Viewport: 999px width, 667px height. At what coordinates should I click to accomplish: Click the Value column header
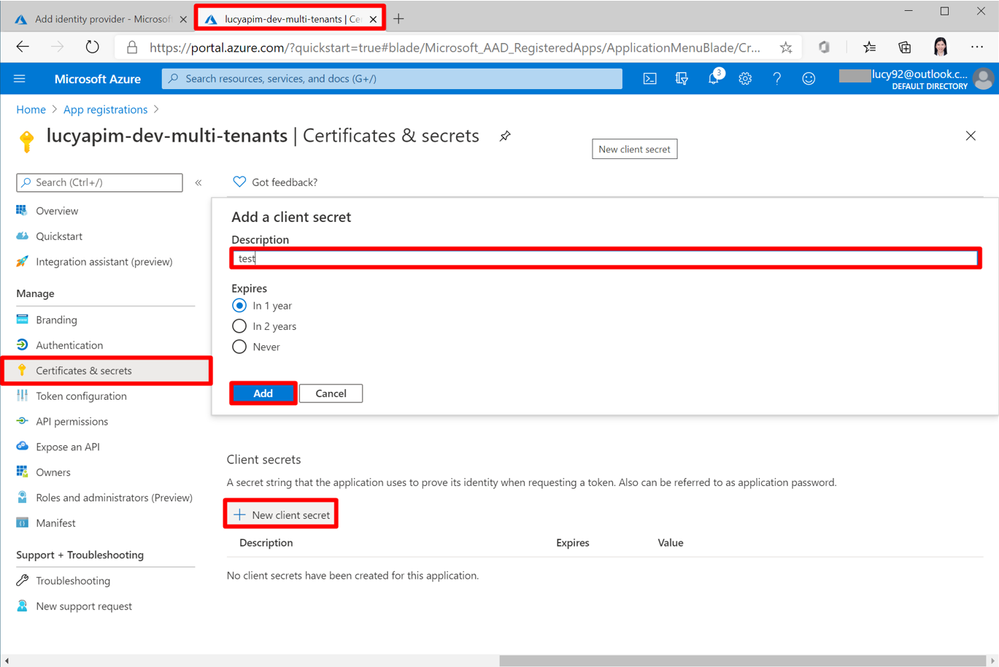[670, 543]
